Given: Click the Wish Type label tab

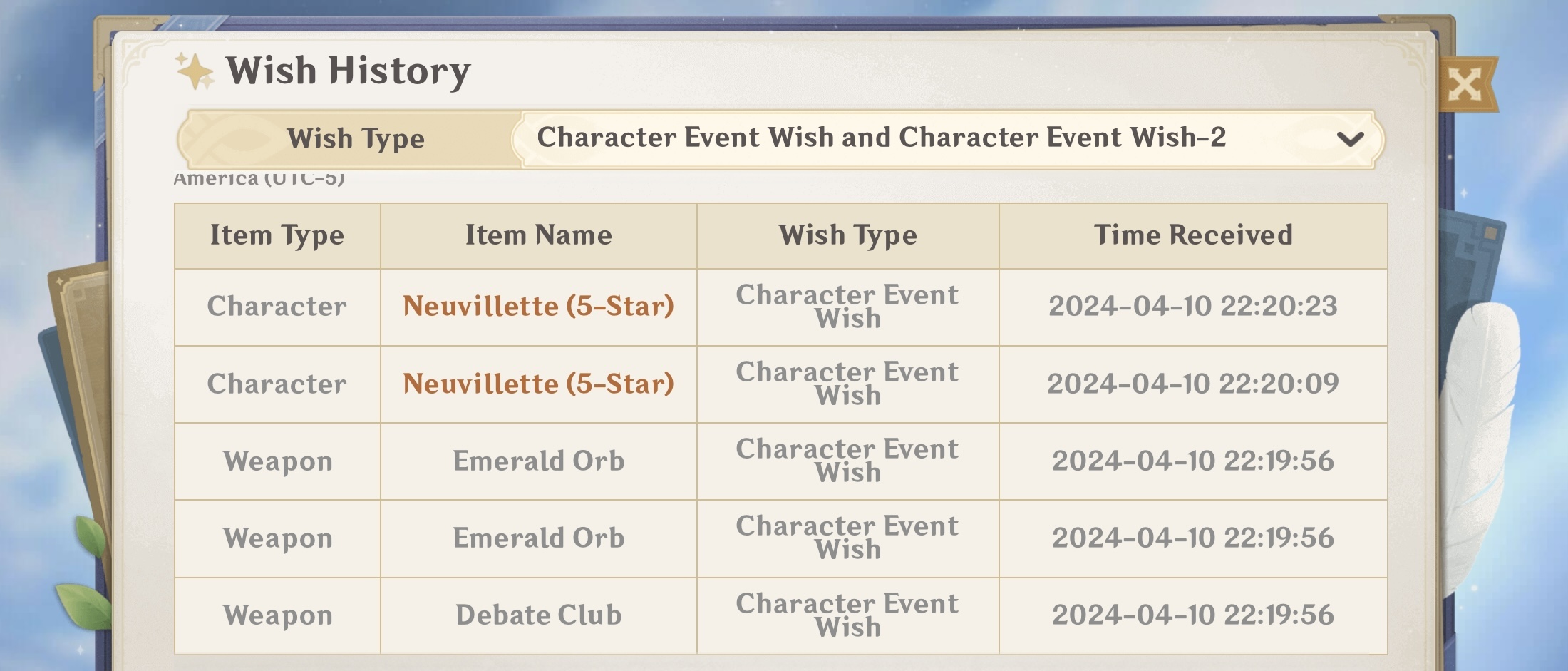Looking at the screenshot, I should coord(355,139).
